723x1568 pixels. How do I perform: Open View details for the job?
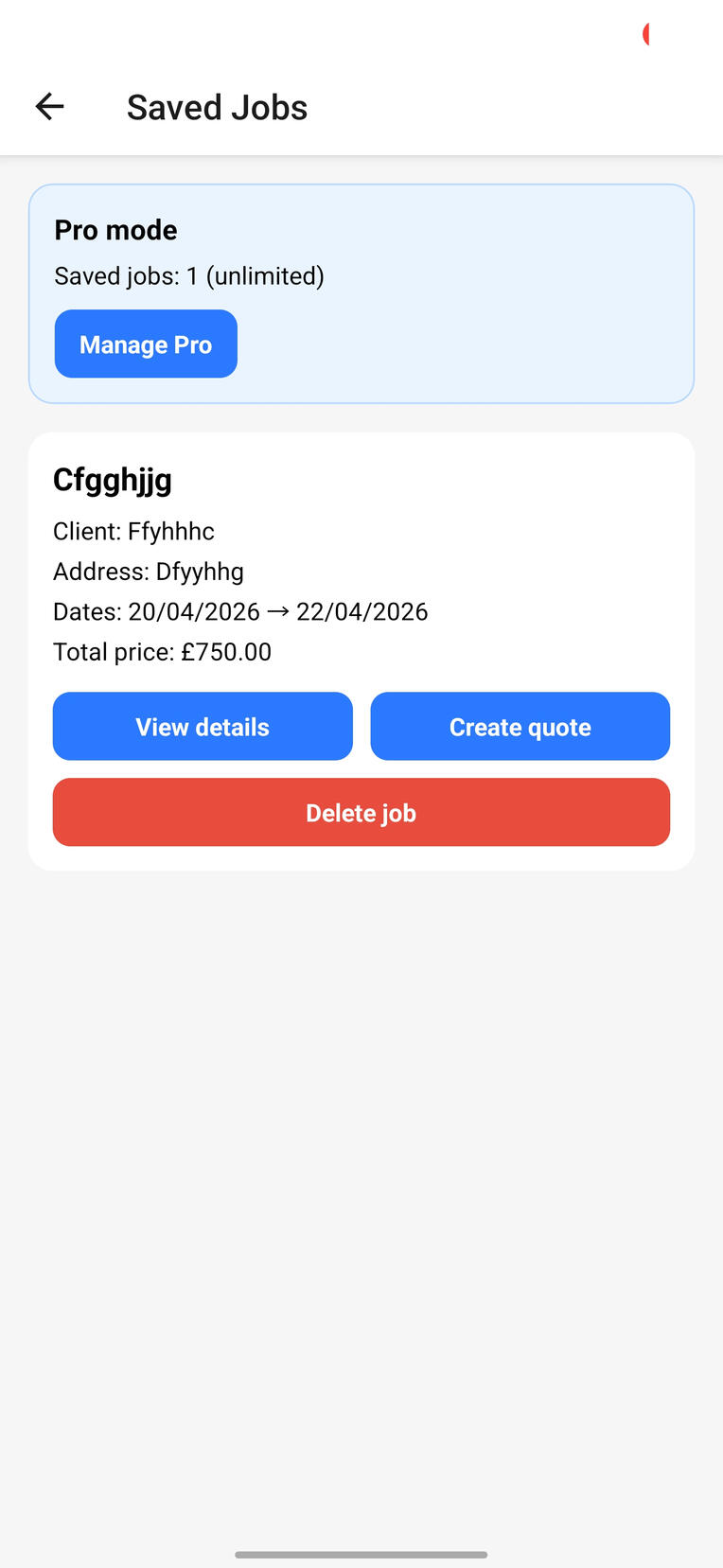203,727
